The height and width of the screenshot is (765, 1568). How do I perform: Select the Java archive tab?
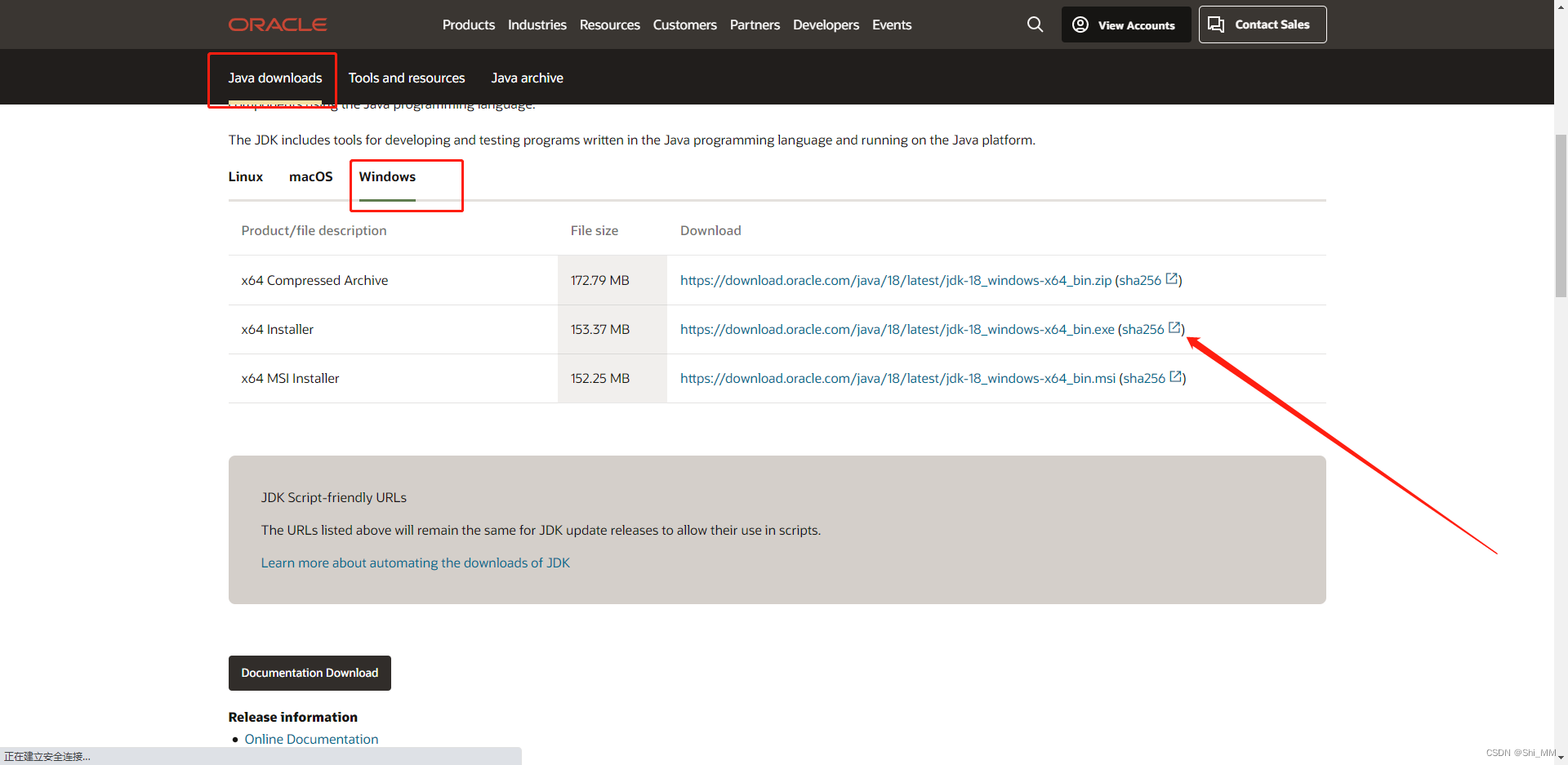click(528, 78)
